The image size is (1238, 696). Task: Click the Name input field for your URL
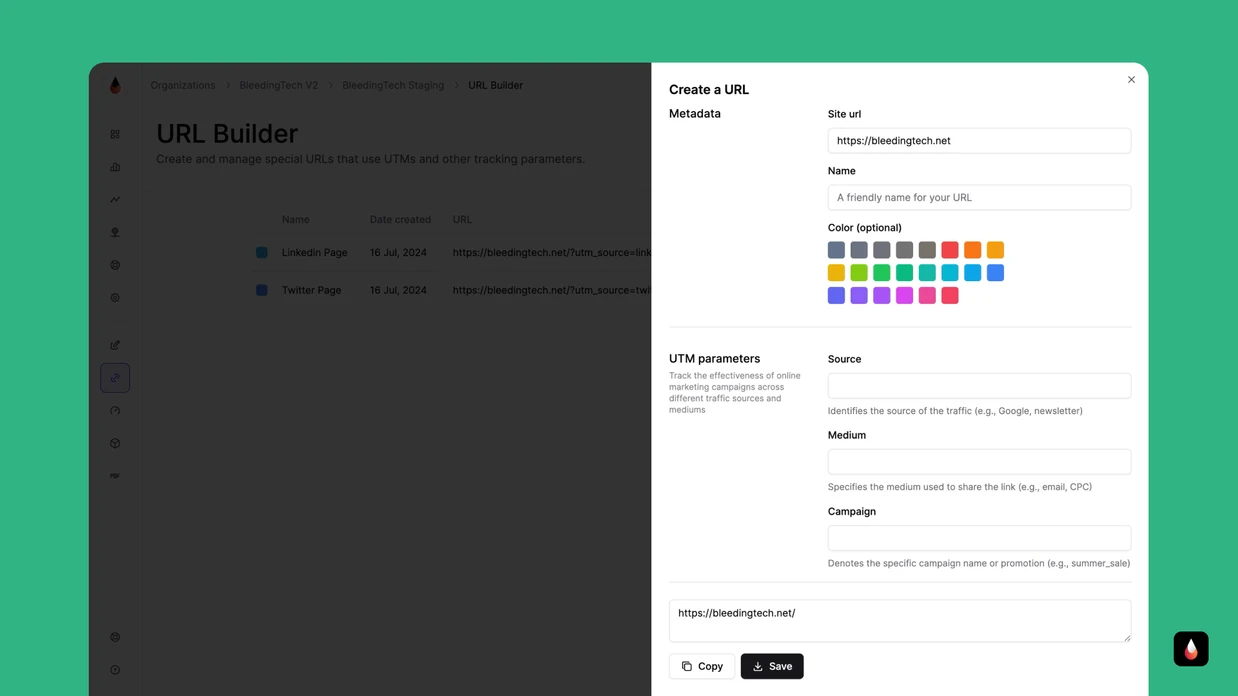point(978,197)
